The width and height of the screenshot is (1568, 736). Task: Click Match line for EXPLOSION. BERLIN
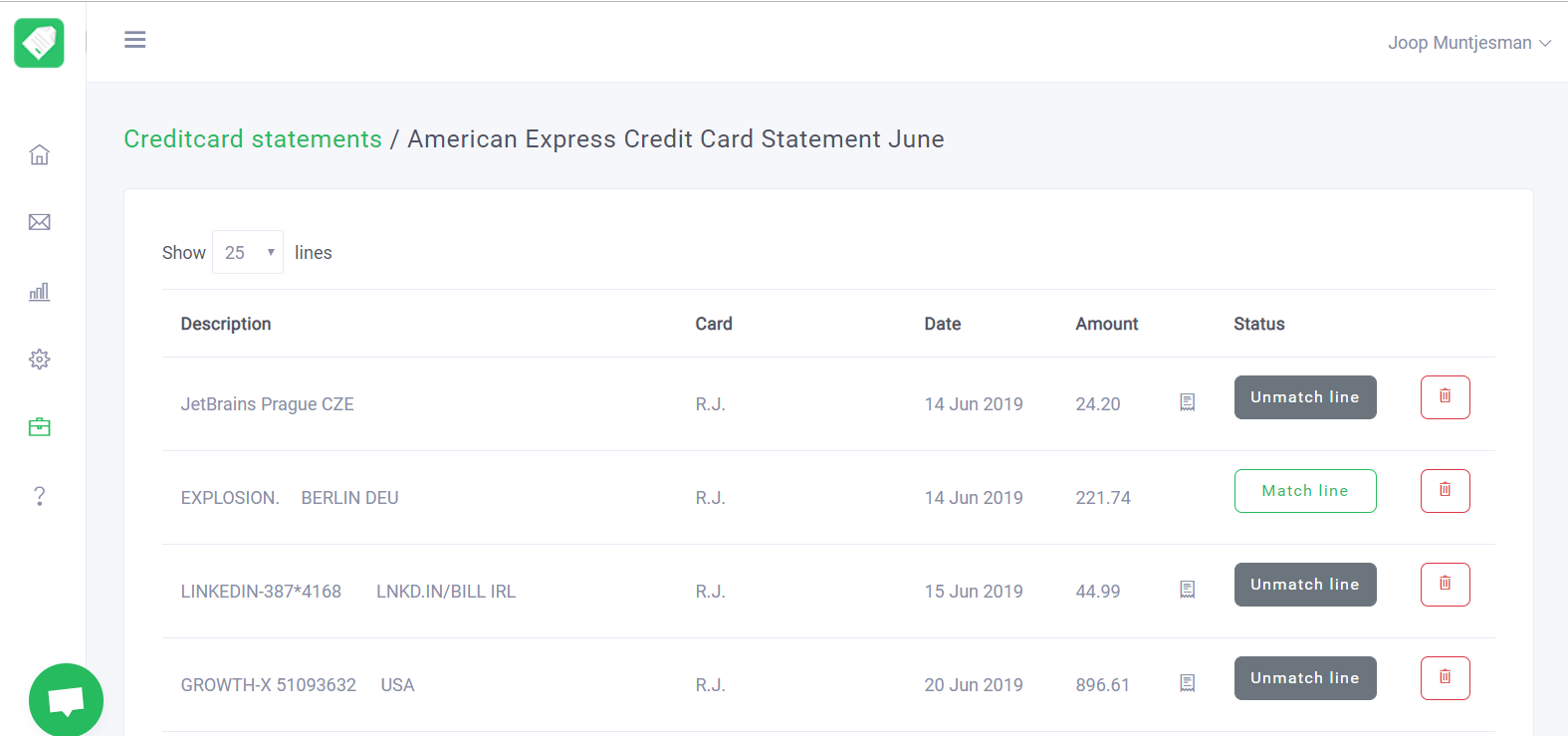point(1304,491)
